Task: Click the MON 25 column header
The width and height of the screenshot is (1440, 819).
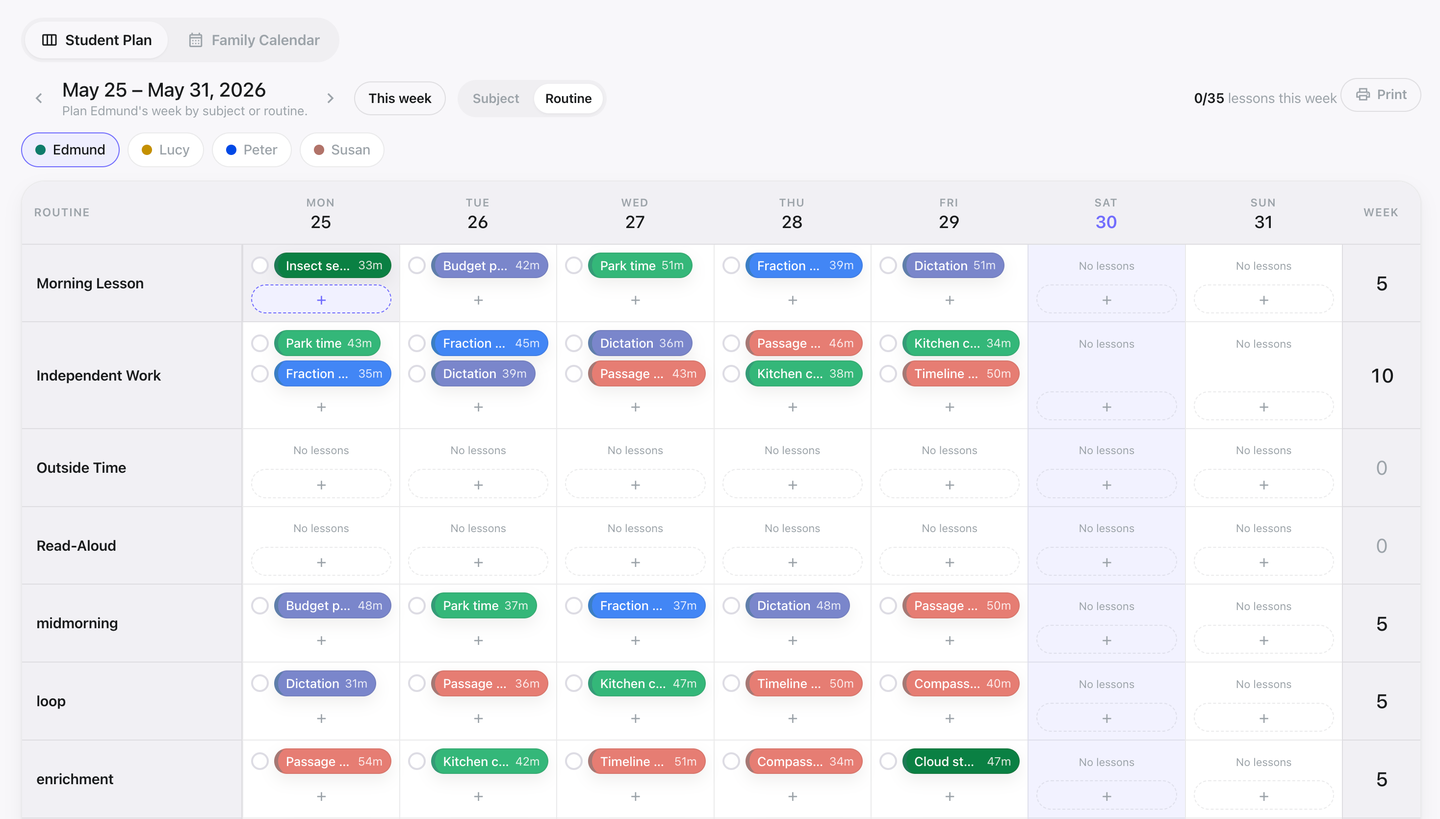Action: tap(321, 213)
